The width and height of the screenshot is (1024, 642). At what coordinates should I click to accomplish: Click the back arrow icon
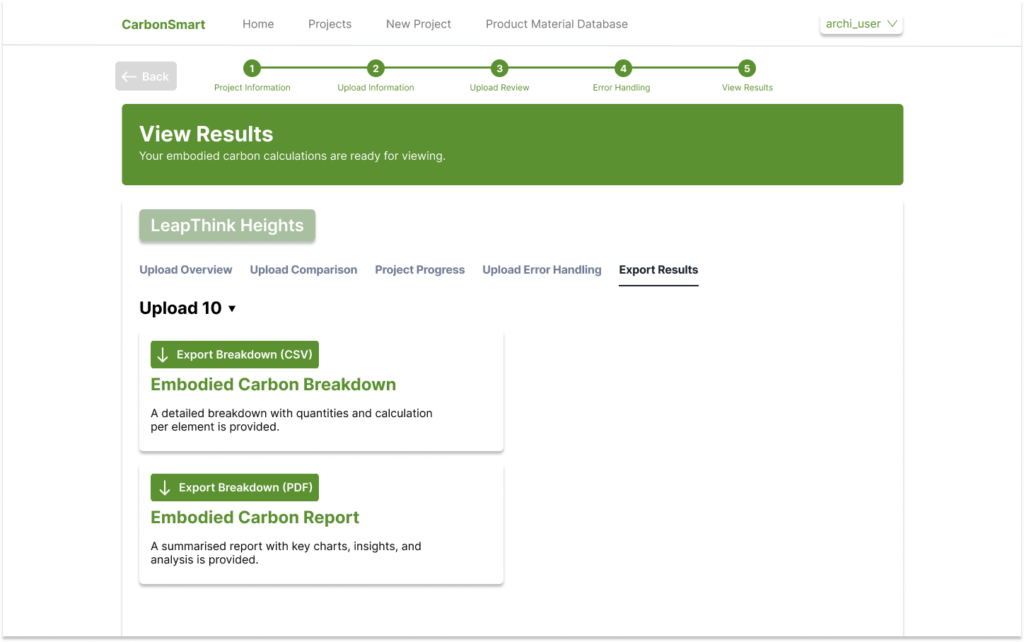pyautogui.click(x=131, y=75)
